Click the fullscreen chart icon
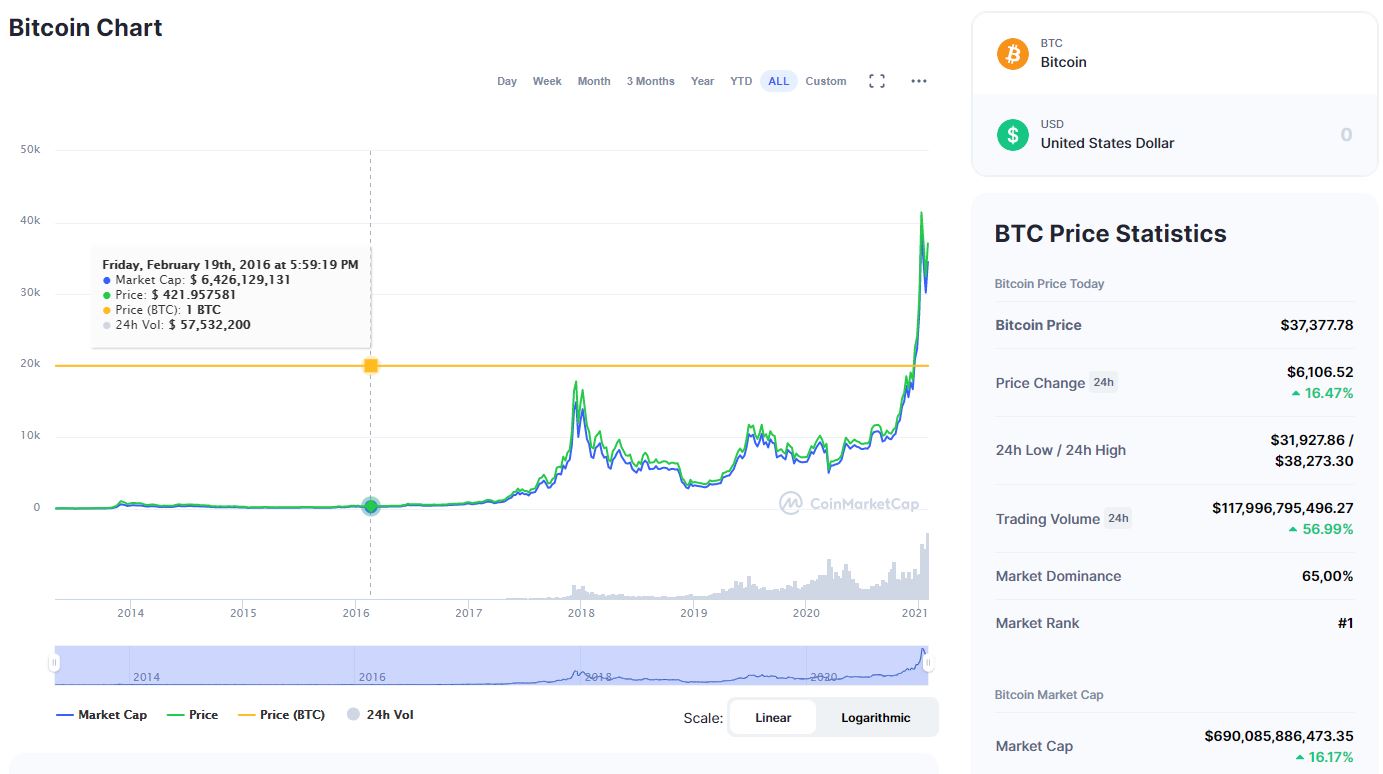Image resolution: width=1383 pixels, height=774 pixels. (x=877, y=81)
